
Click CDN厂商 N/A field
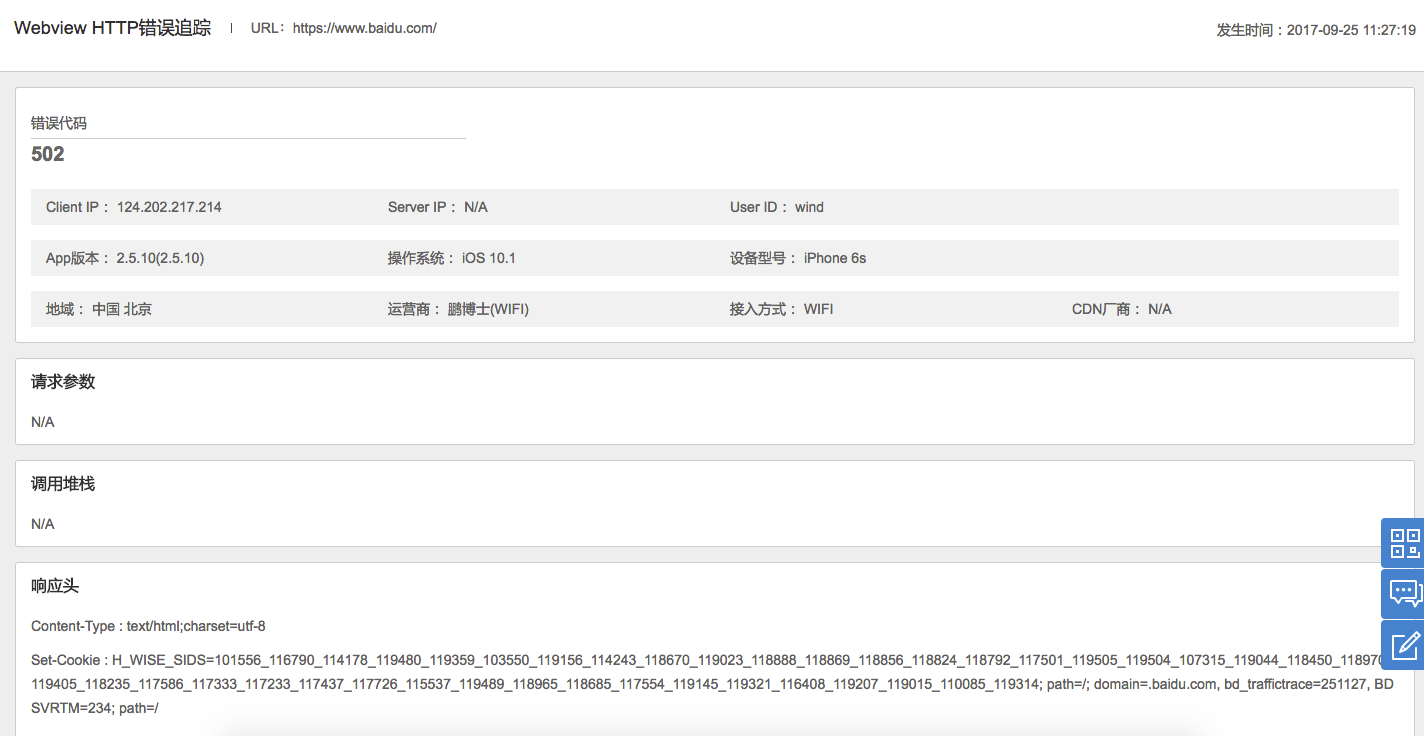[1122, 309]
